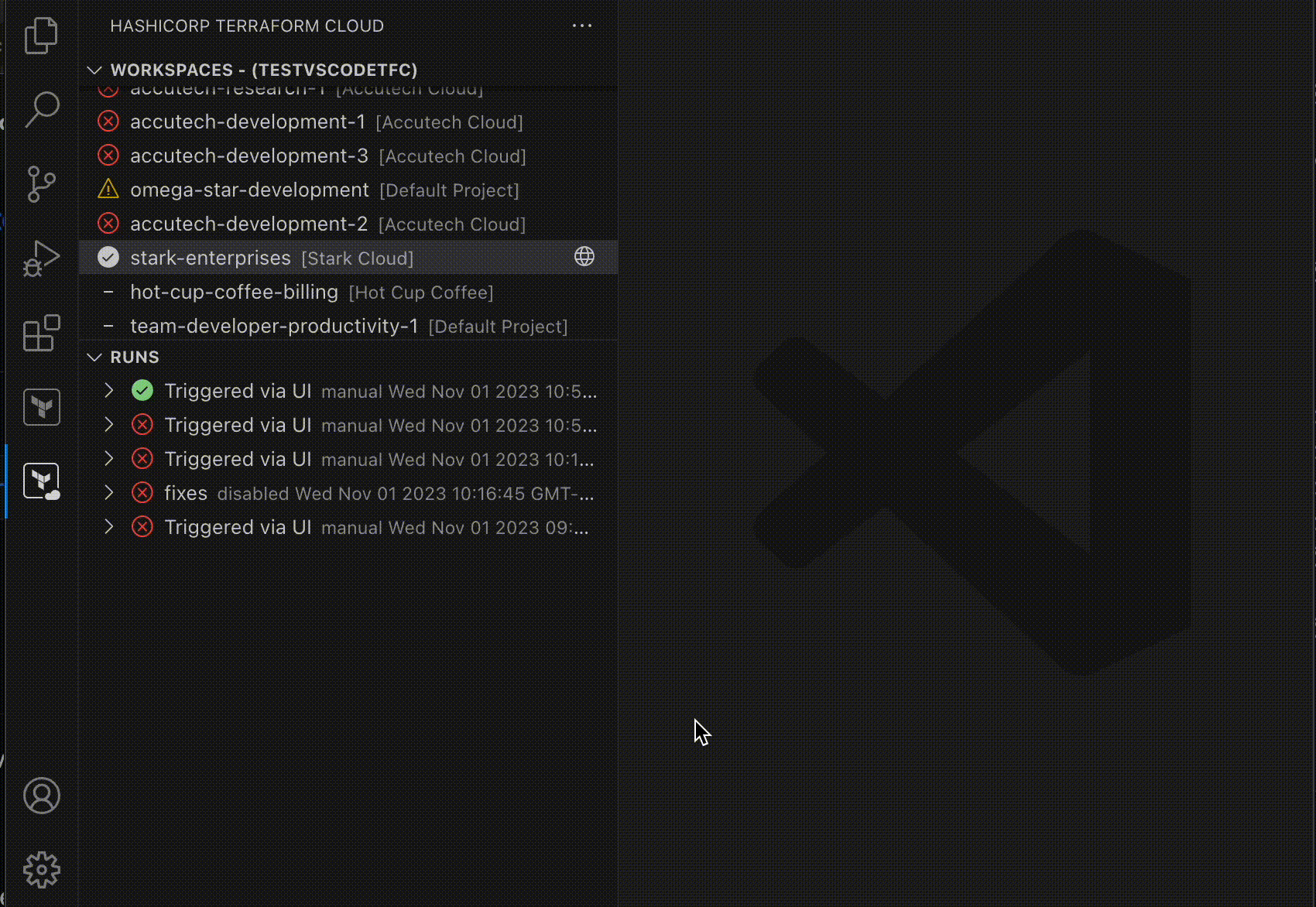1316x907 pixels.
Task: Open the Extensions view icon
Action: (x=41, y=333)
